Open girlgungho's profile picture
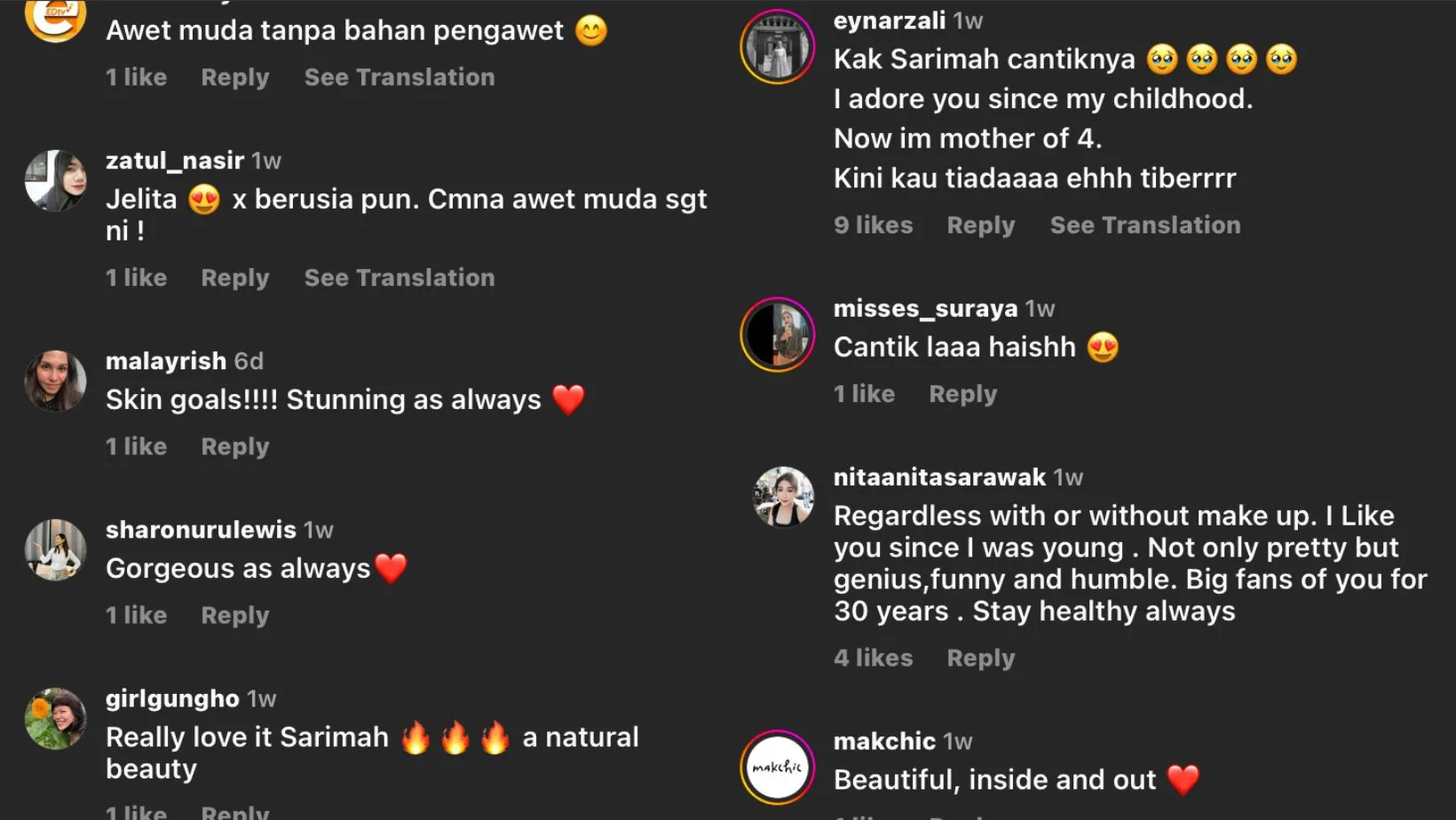 coord(56,719)
